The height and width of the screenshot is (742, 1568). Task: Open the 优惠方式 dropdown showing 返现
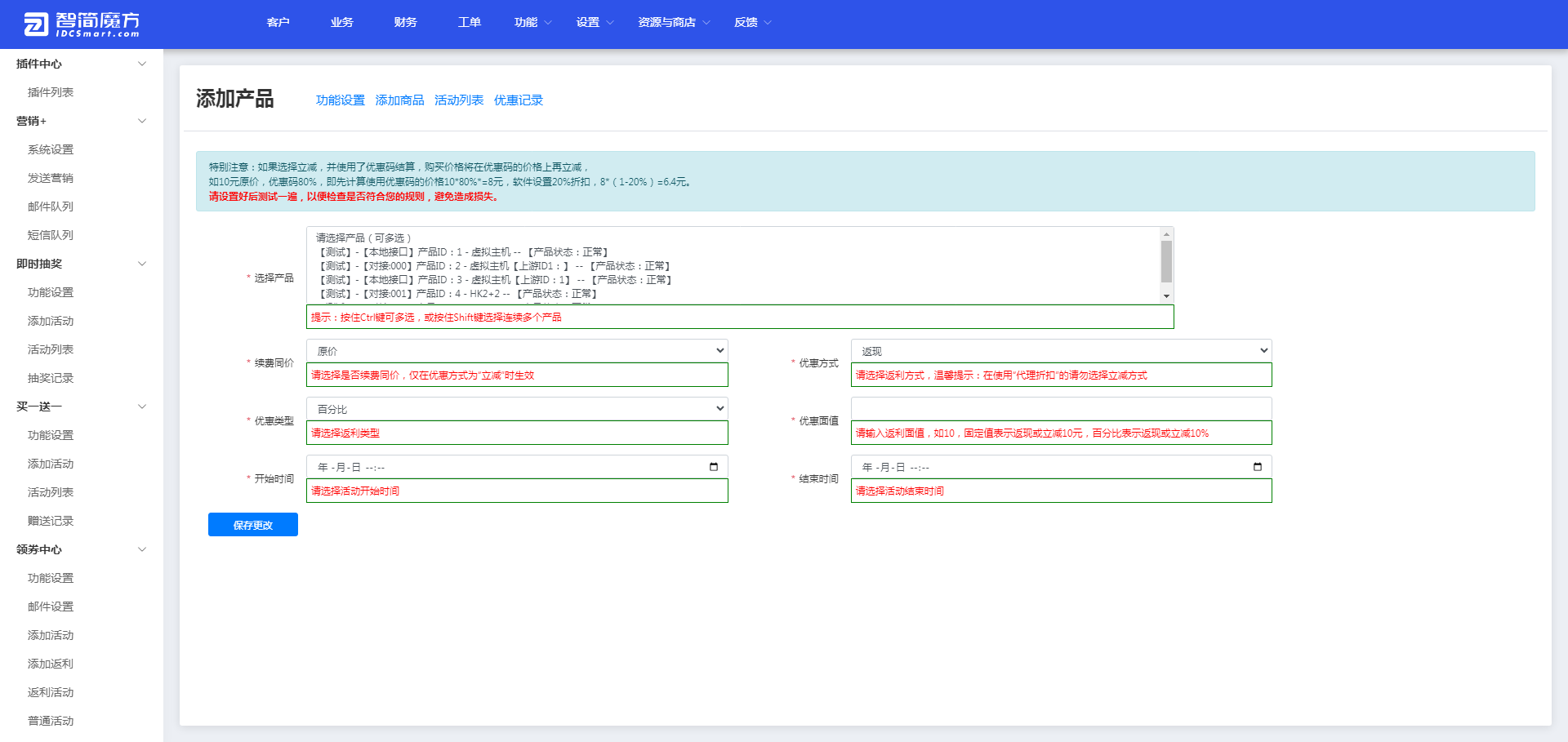point(1061,351)
